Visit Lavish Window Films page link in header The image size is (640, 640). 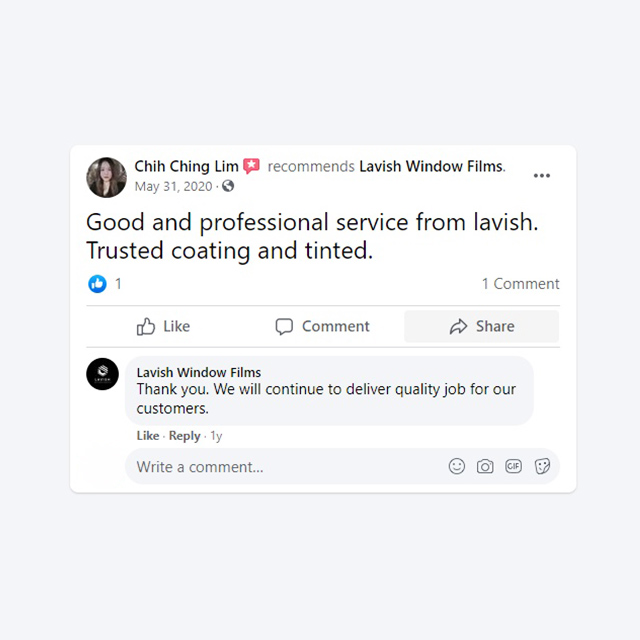click(x=432, y=166)
